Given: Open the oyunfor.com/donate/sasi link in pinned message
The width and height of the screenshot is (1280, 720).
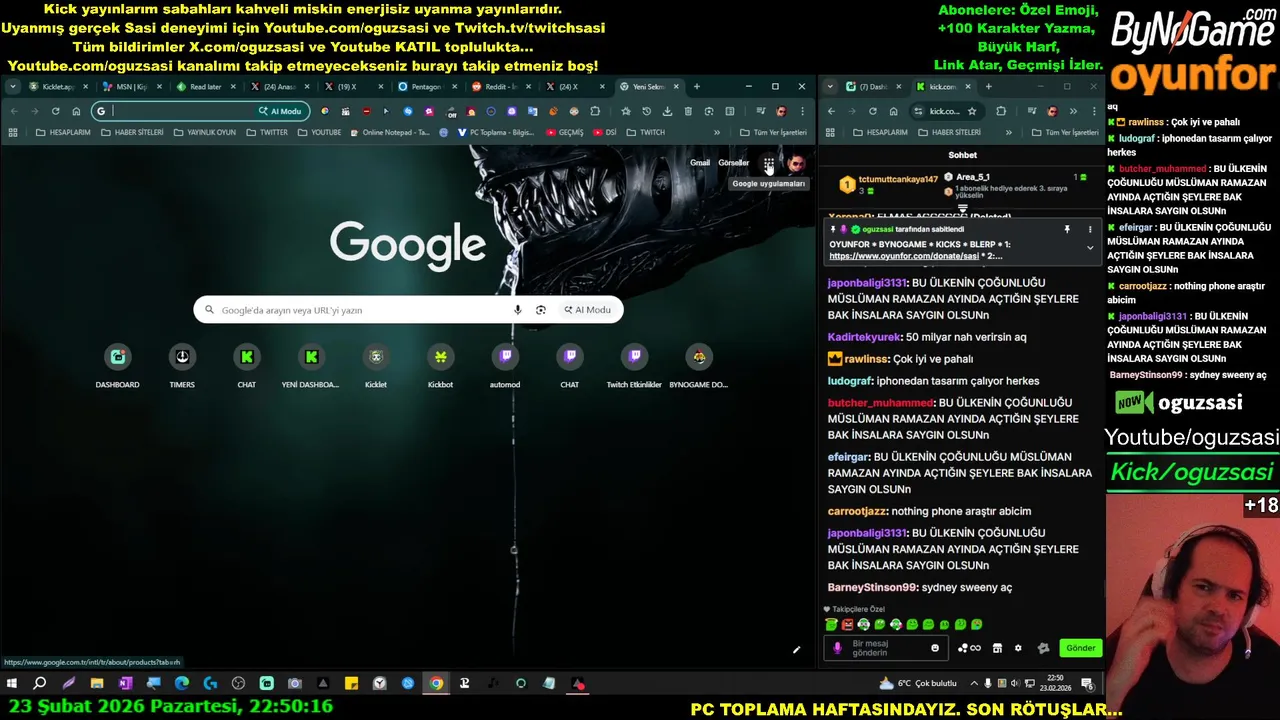Looking at the screenshot, I should click(x=904, y=256).
